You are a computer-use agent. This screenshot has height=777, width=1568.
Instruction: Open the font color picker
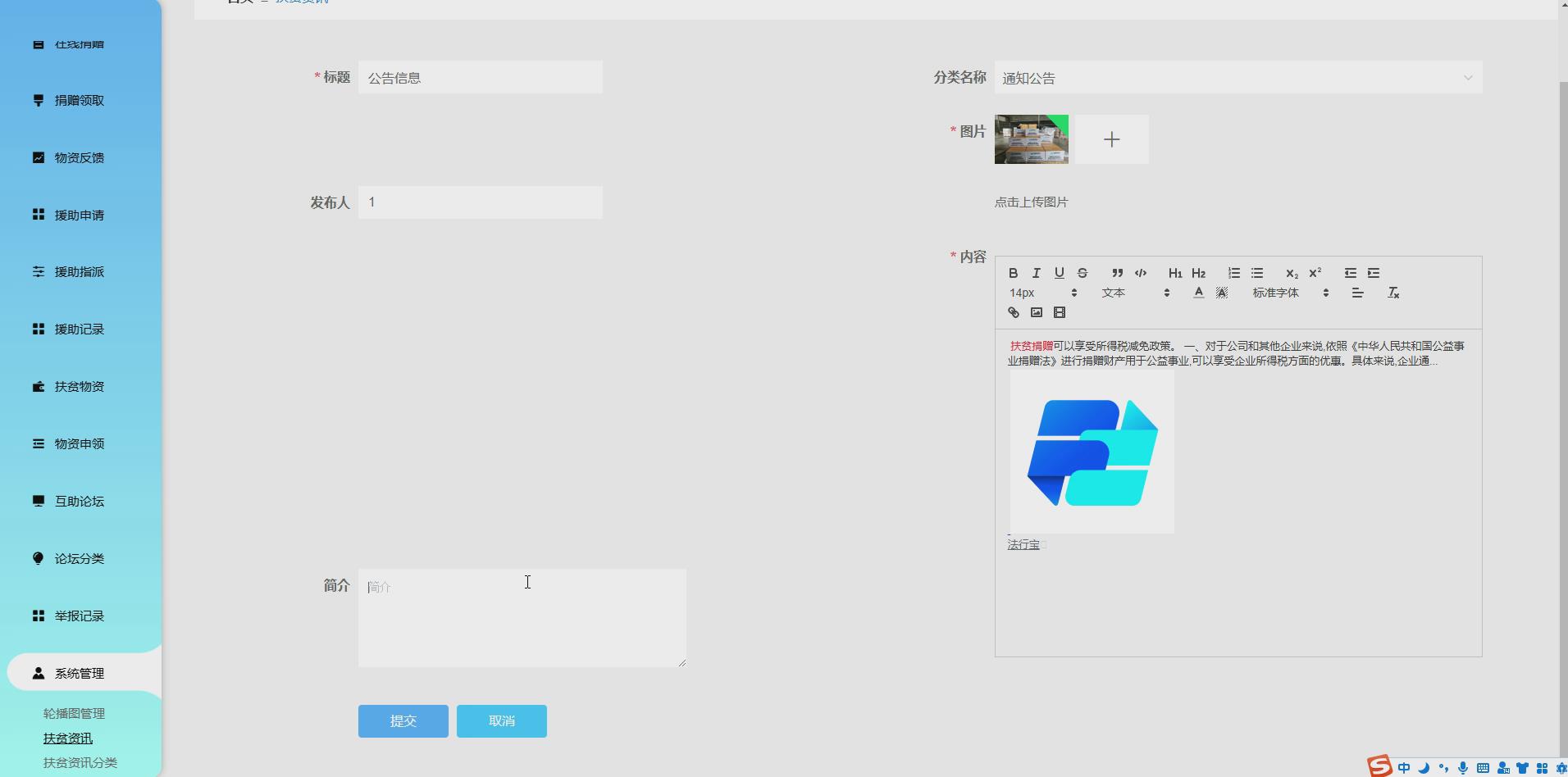coord(1198,293)
